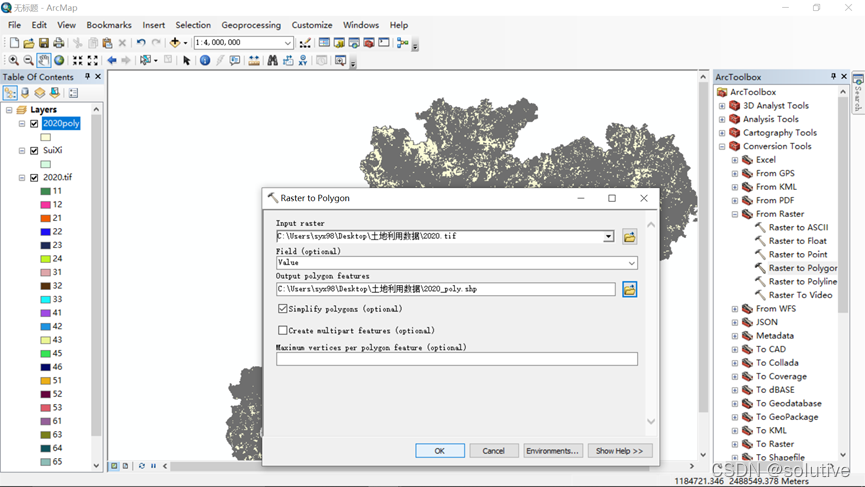Click the vertical Search tab
This screenshot has width=865, height=487.
coord(858,93)
